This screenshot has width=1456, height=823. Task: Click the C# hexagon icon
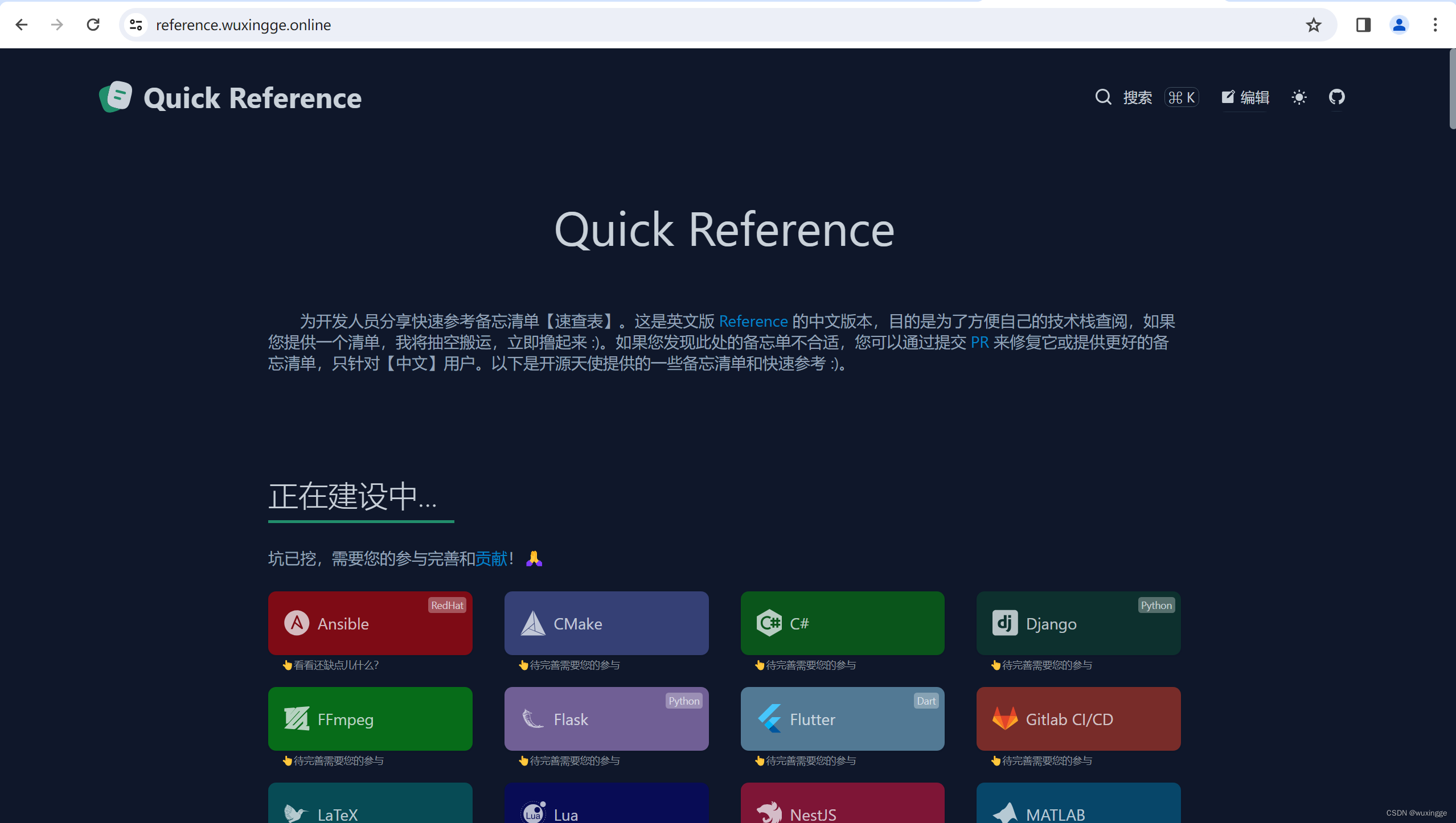(769, 623)
